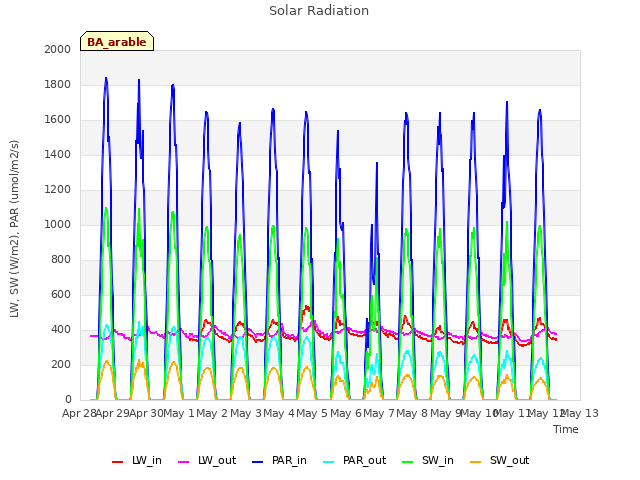Click the 1800 y-axis tick label

(x=58, y=84)
